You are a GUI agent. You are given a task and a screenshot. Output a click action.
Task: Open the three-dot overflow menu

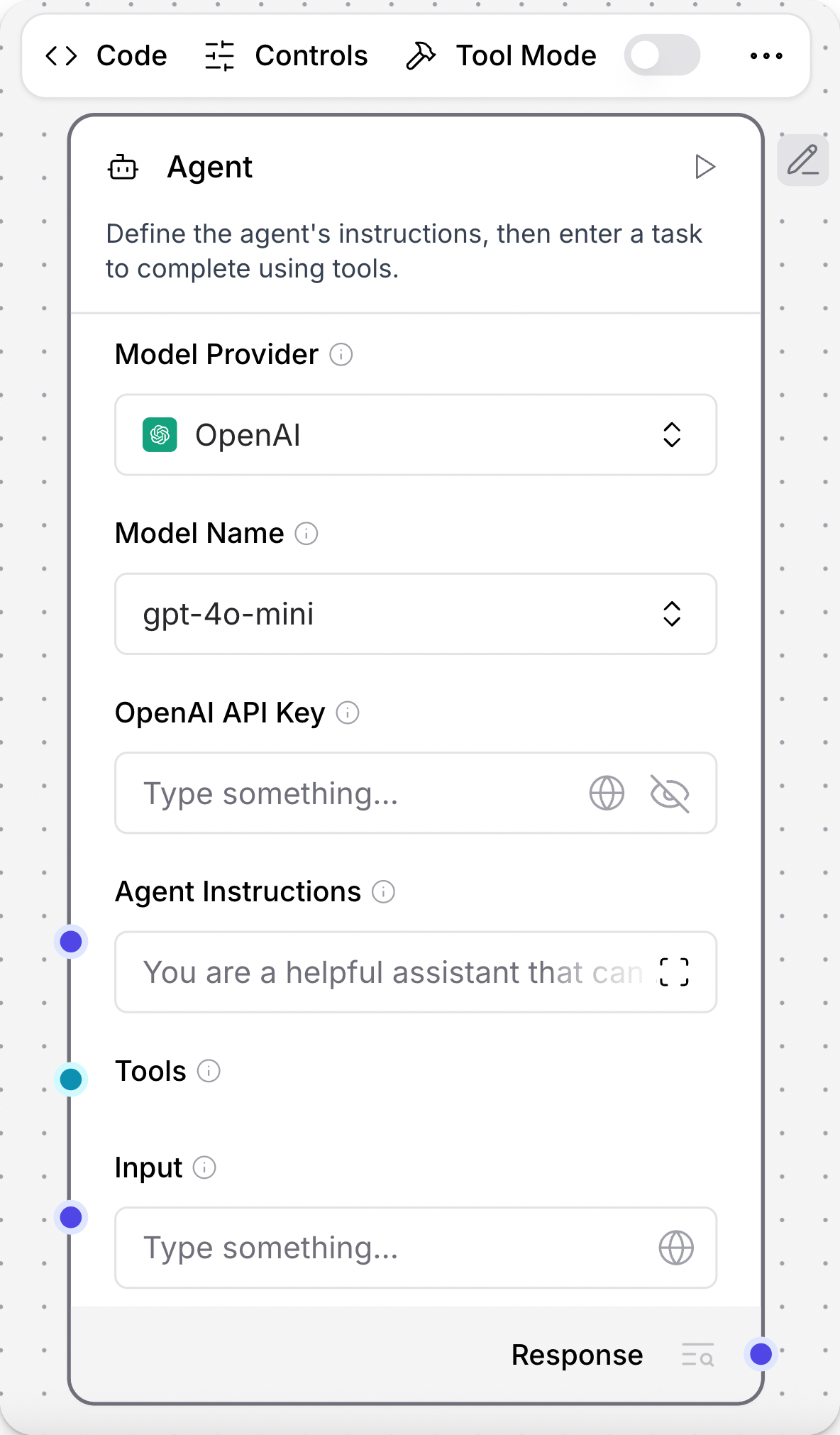(765, 55)
